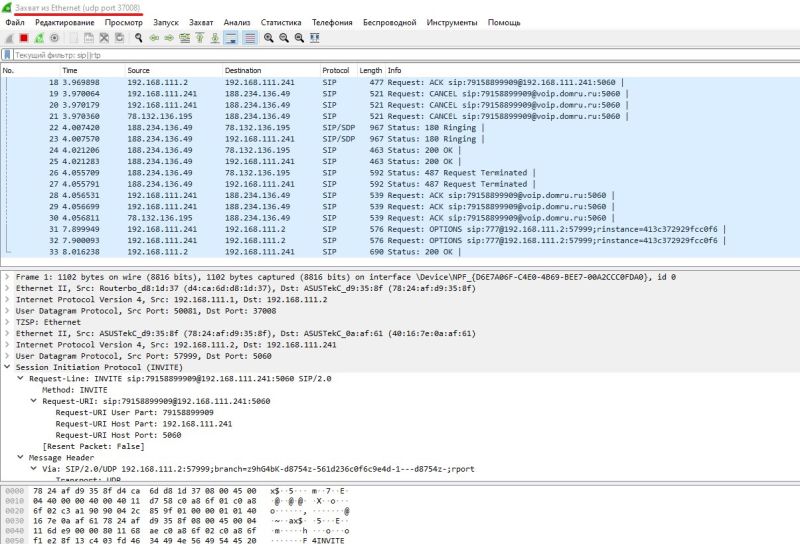Click the filter bookmark icon

tap(7, 55)
